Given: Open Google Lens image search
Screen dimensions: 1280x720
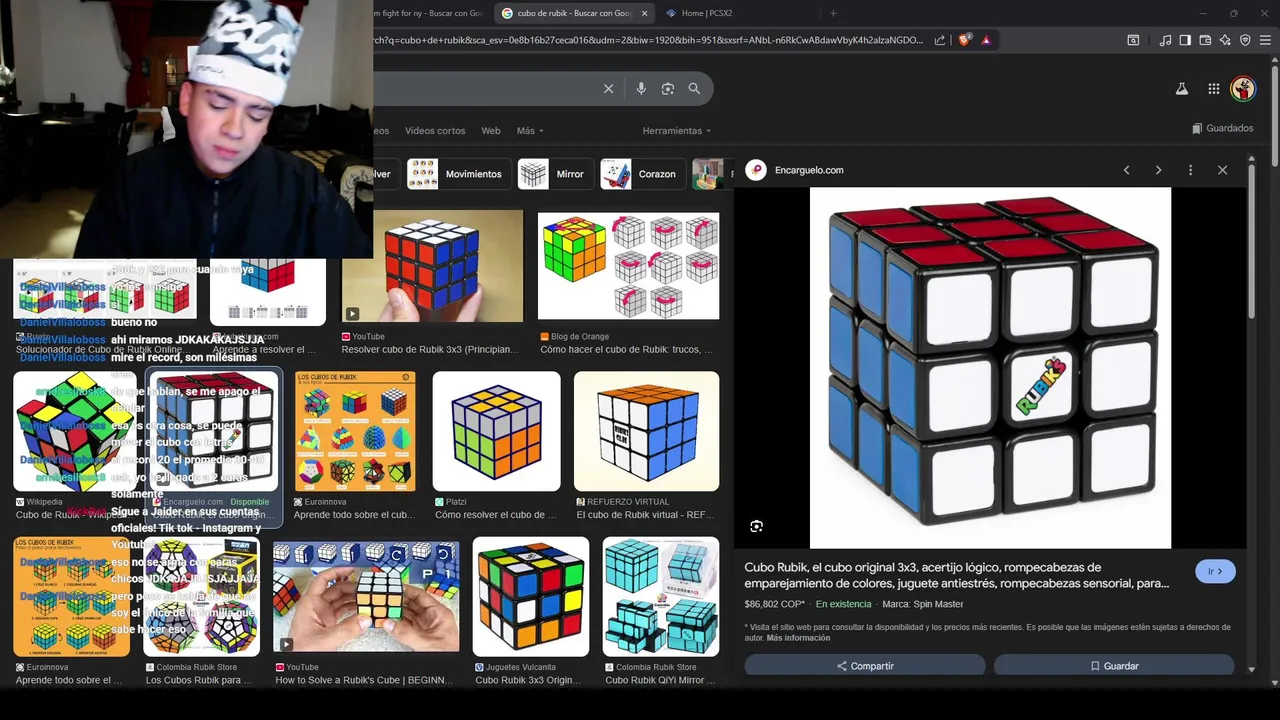Looking at the screenshot, I should [668, 89].
